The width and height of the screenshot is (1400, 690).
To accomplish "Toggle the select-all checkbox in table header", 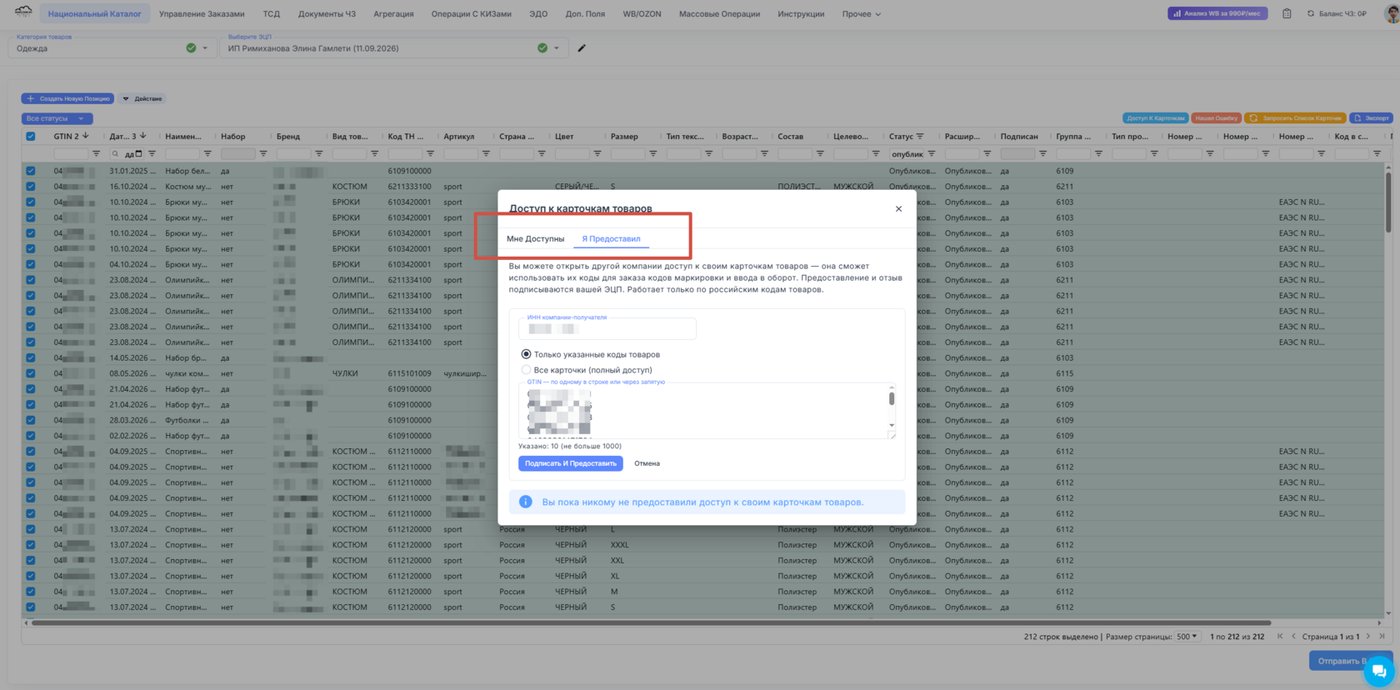I will tap(31, 136).
